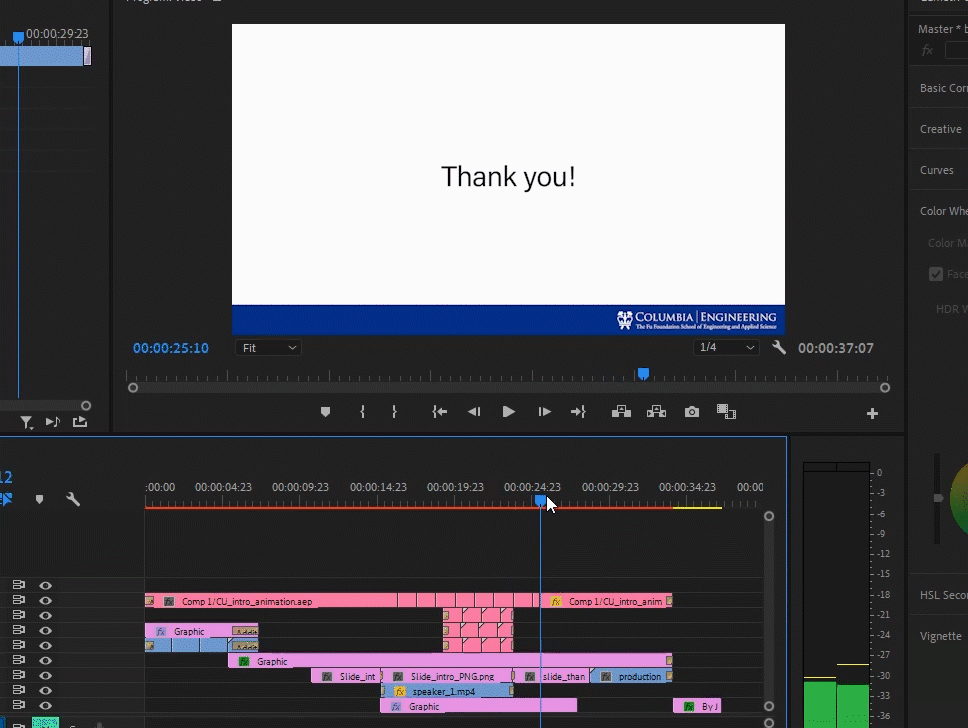Click the Program monitor playhead marker
Screen dimensions: 968x728
click(x=643, y=374)
